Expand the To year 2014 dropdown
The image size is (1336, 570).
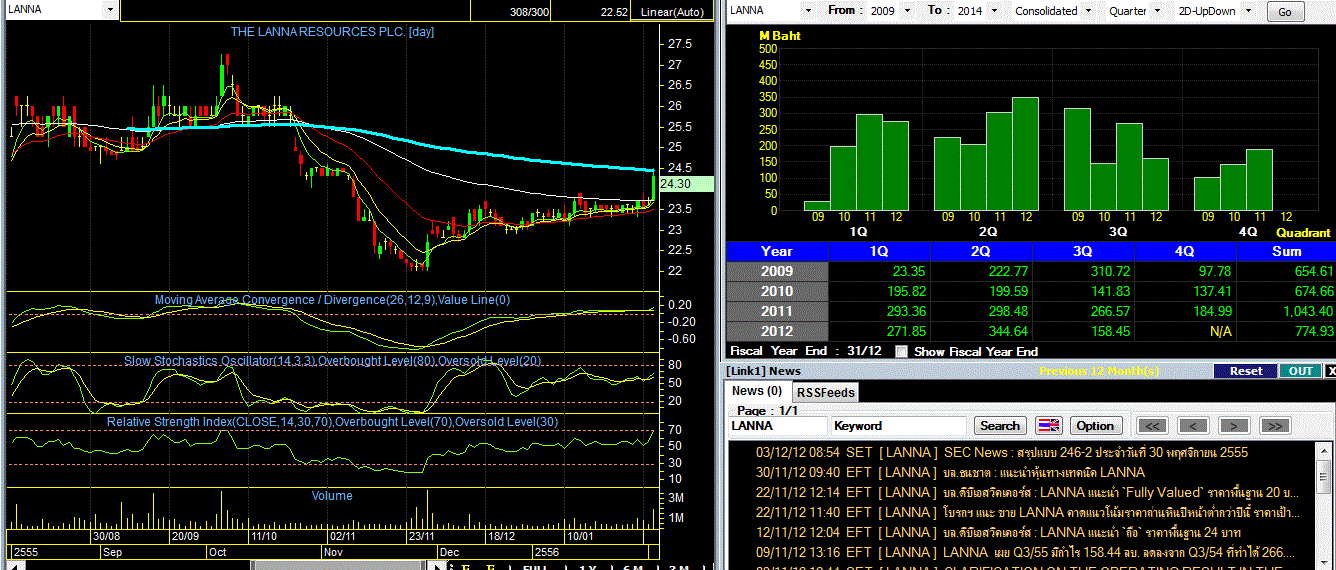click(992, 11)
